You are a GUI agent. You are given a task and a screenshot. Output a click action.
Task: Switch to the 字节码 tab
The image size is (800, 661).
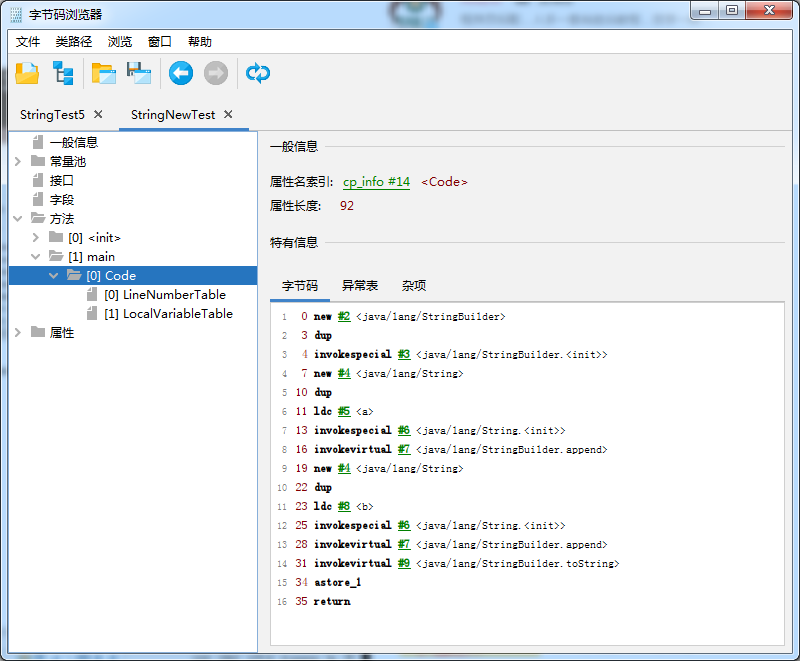pyautogui.click(x=300, y=286)
